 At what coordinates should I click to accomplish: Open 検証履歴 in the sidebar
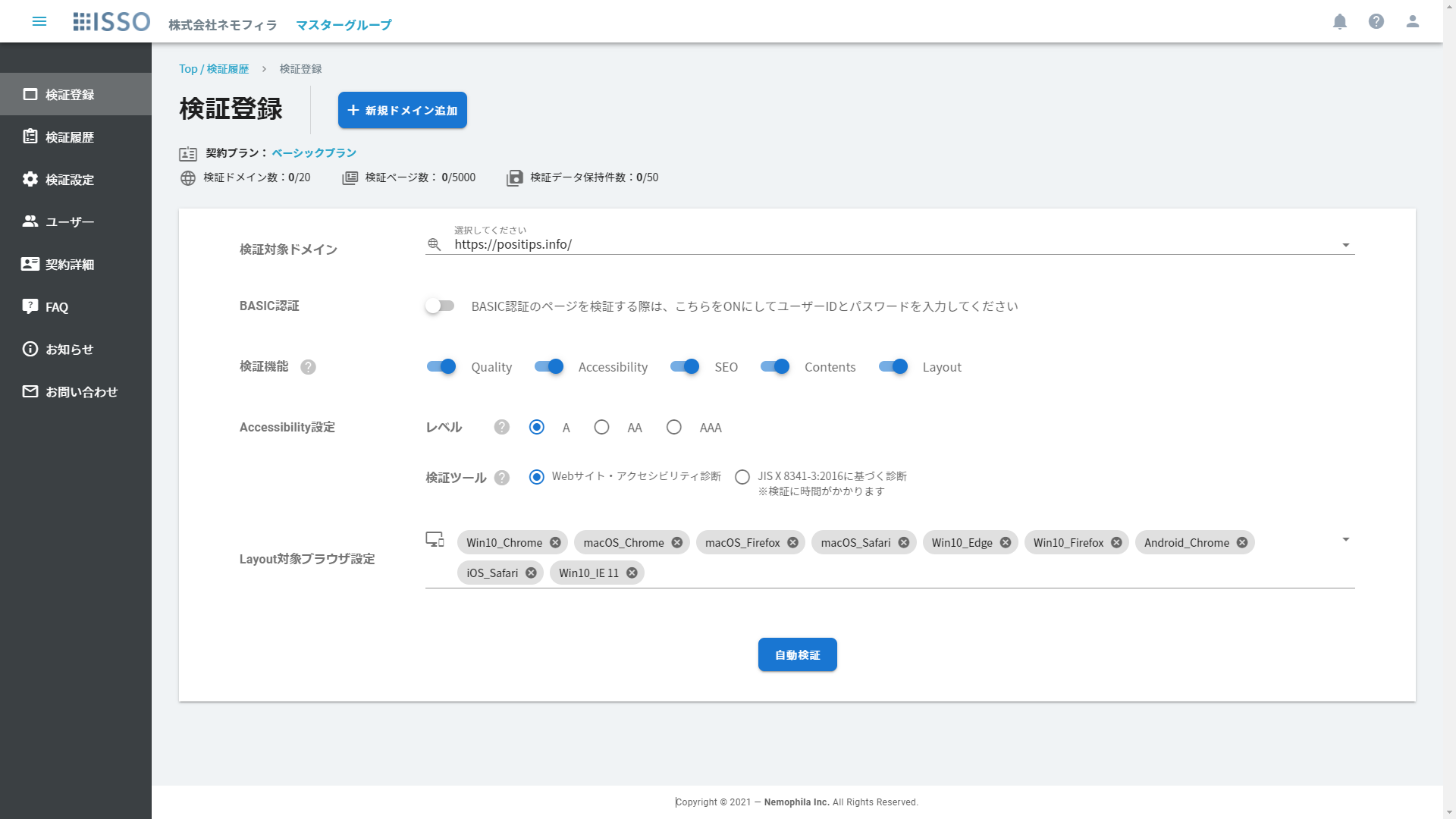(76, 137)
